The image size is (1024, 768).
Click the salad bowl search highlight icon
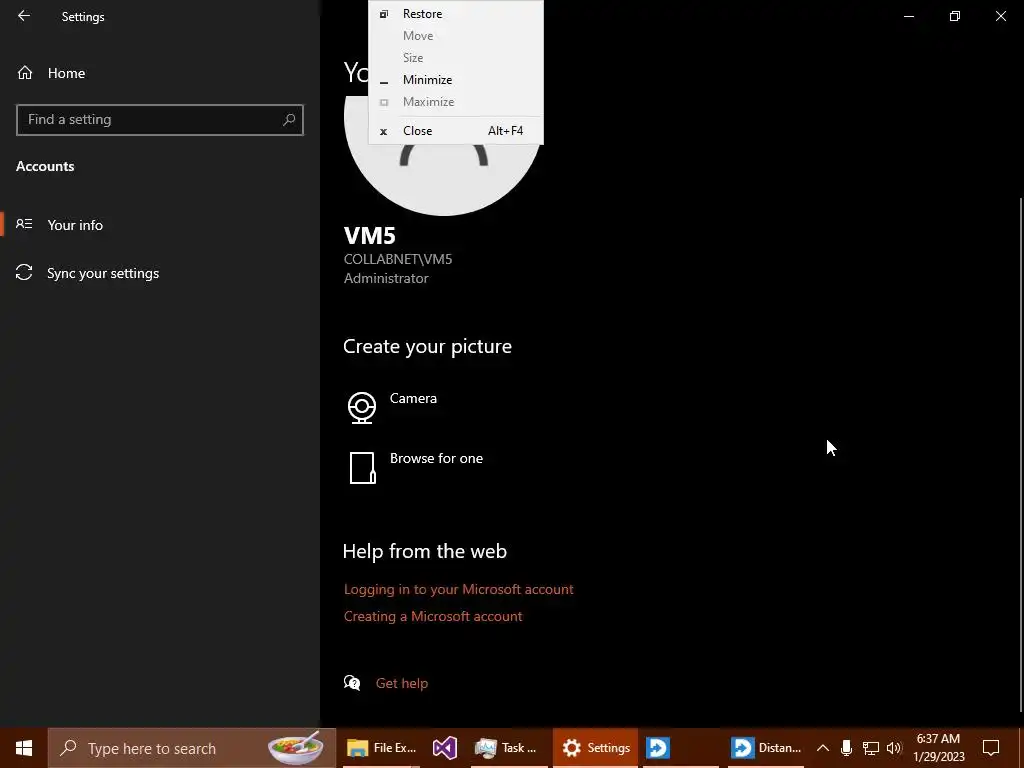coord(296,748)
